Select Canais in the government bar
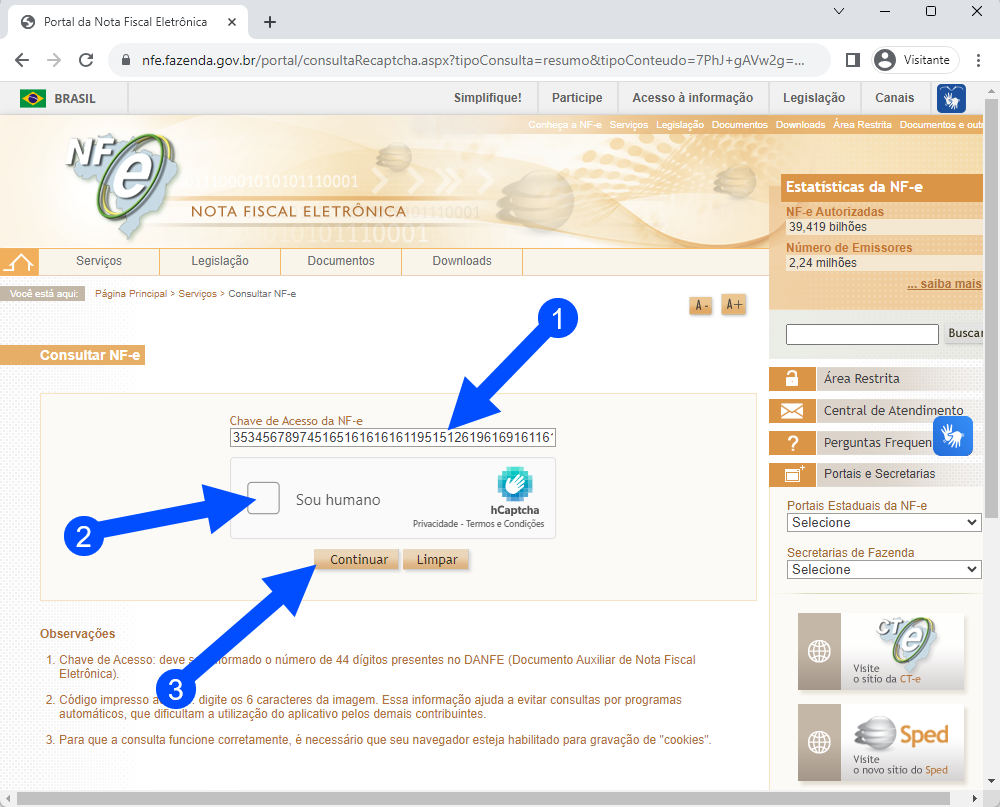Image resolution: width=1000 pixels, height=807 pixels. tap(895, 98)
